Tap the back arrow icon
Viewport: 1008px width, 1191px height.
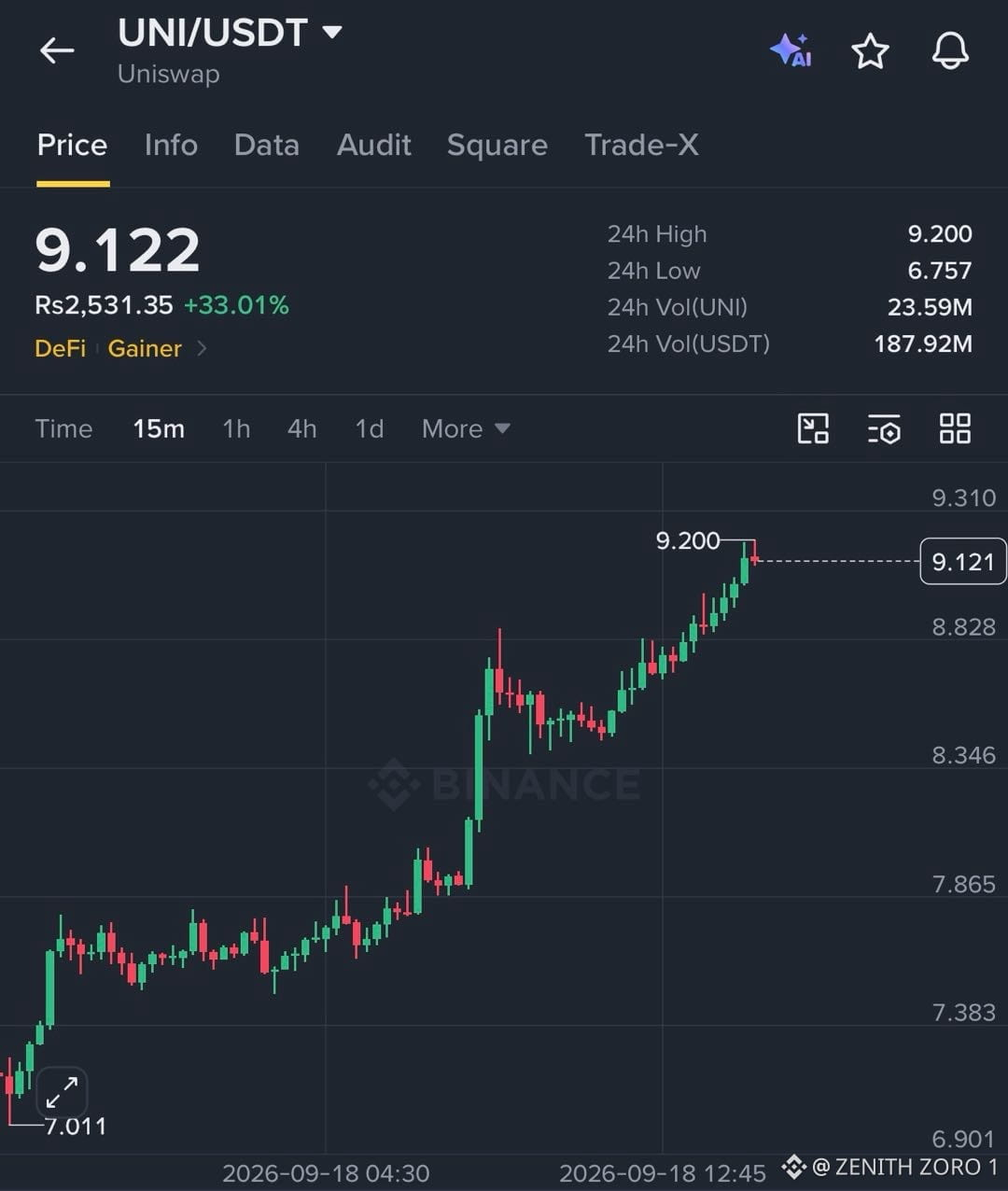point(57,50)
